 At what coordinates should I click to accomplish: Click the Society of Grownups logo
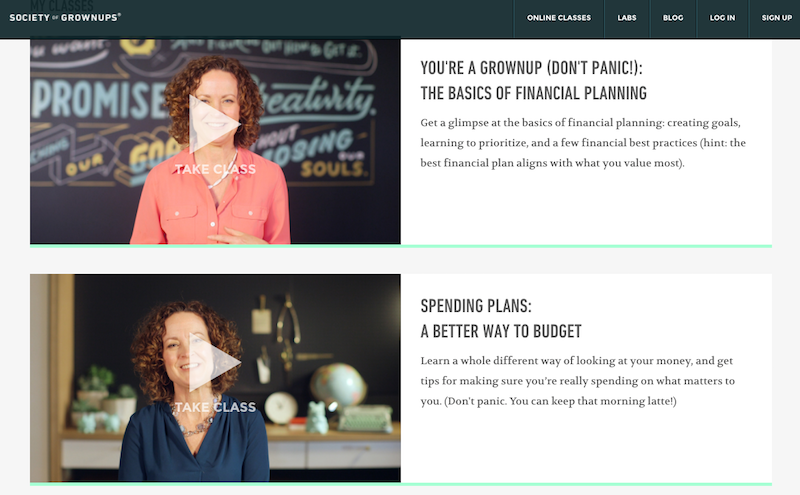pyautogui.click(x=65, y=17)
